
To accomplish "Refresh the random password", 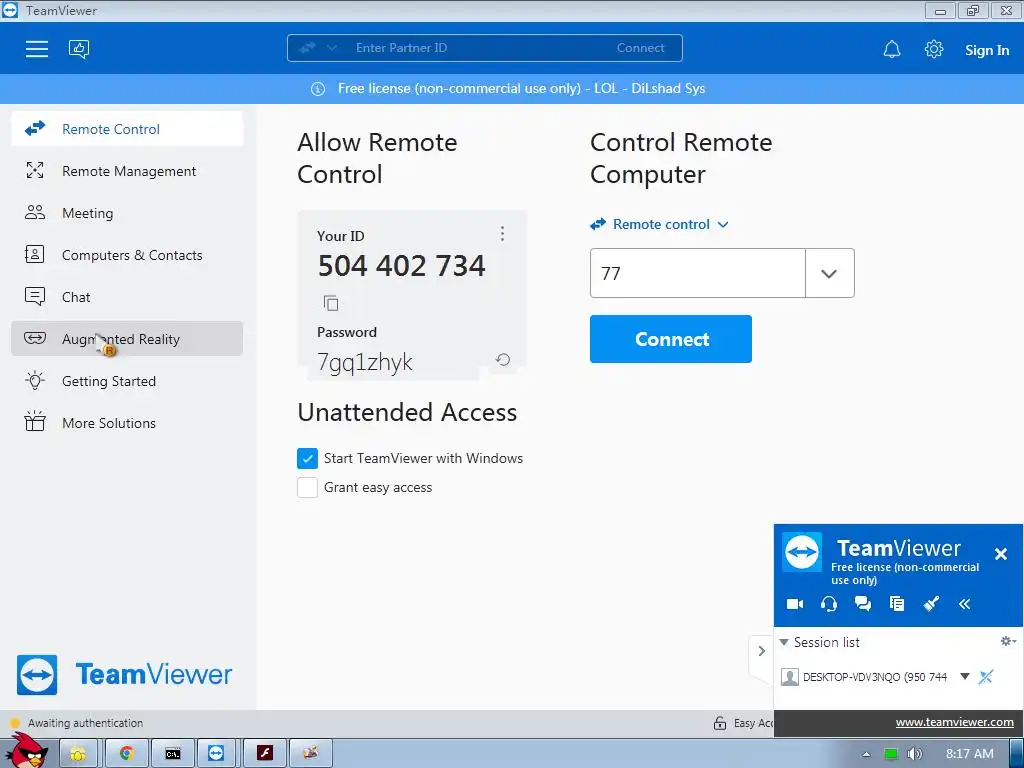I will click(x=502, y=360).
